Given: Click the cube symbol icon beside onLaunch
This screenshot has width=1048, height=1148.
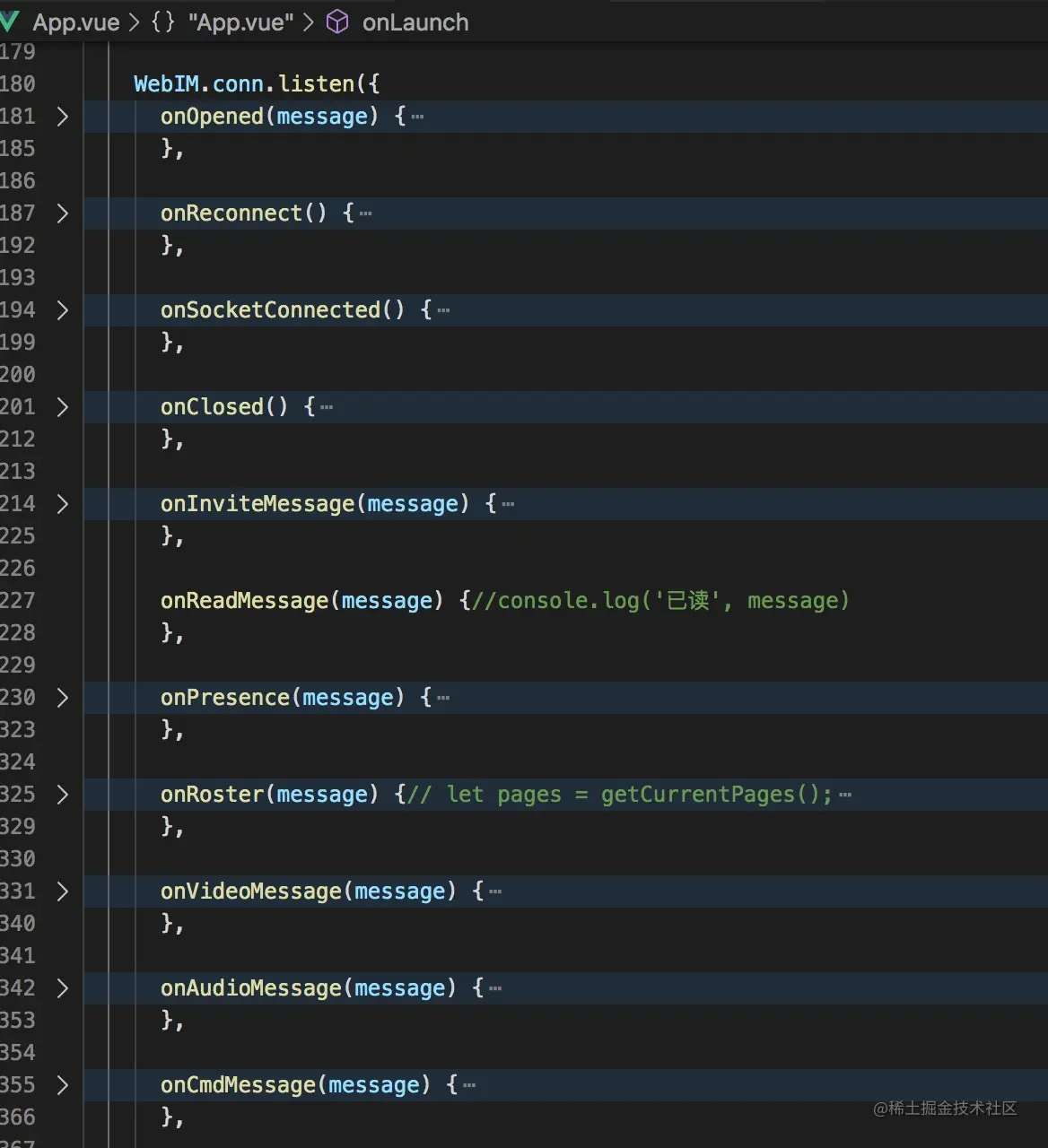Looking at the screenshot, I should point(337,22).
